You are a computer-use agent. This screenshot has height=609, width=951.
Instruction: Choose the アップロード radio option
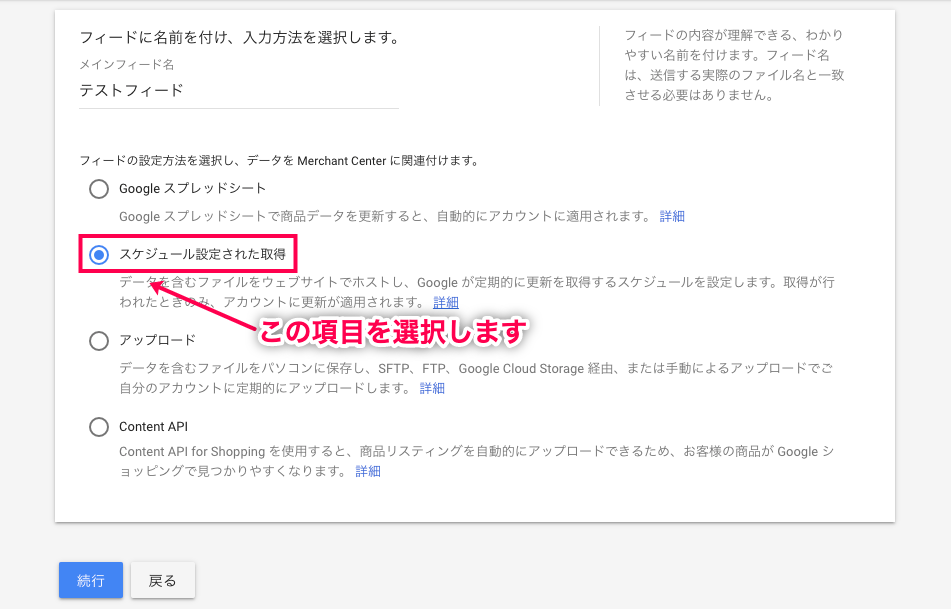click(99, 341)
